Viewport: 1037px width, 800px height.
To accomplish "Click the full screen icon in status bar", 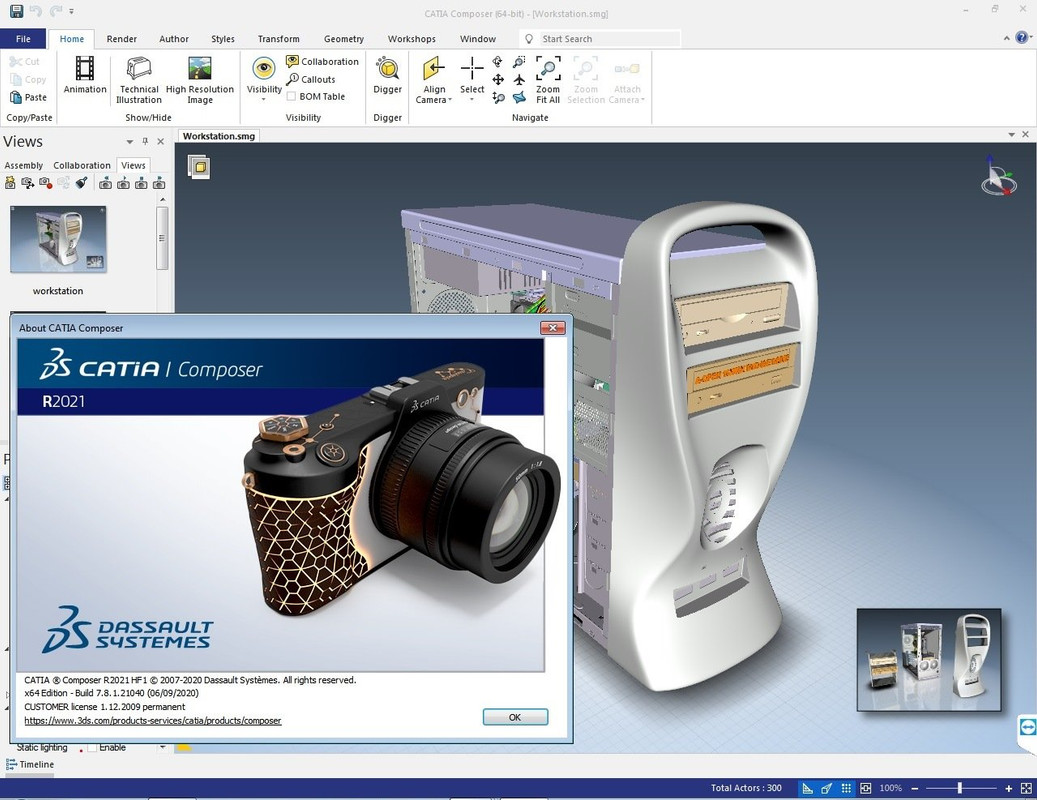I will click(x=1026, y=788).
